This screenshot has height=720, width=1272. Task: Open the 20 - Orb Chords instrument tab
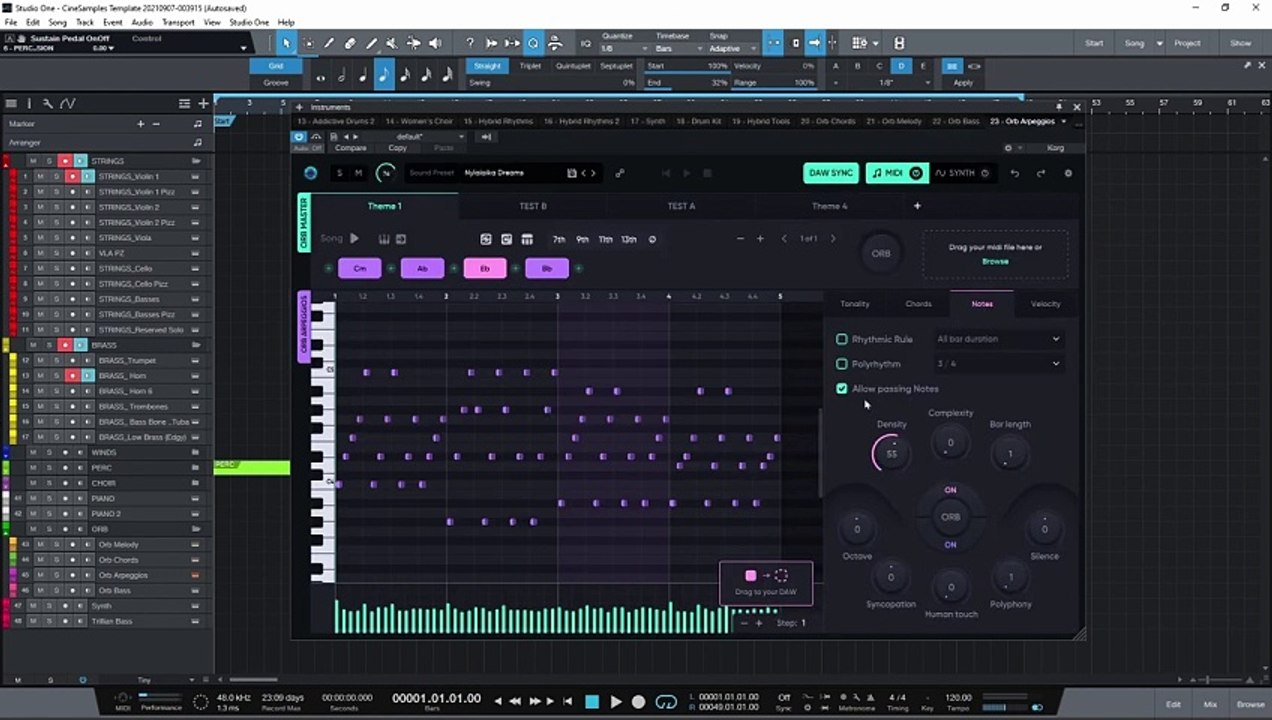pyautogui.click(x=829, y=121)
